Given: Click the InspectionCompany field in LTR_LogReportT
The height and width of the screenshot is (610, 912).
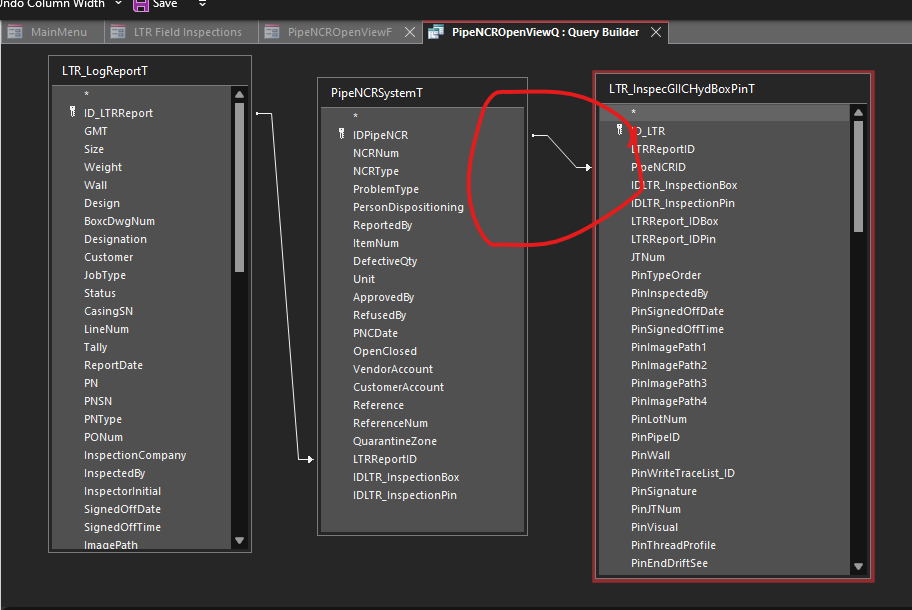Looking at the screenshot, I should coord(135,455).
